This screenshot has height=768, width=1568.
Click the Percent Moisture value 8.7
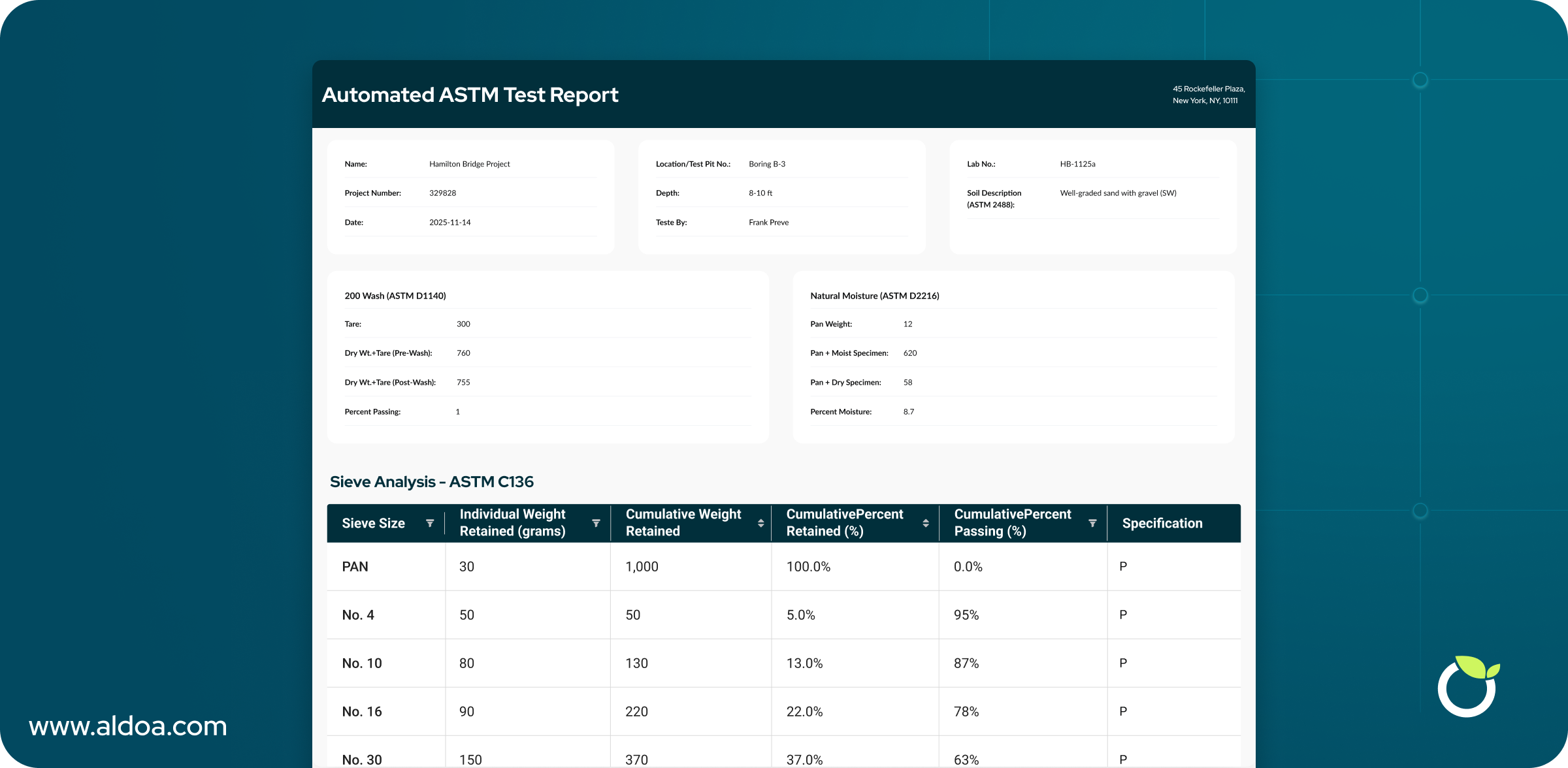point(909,411)
